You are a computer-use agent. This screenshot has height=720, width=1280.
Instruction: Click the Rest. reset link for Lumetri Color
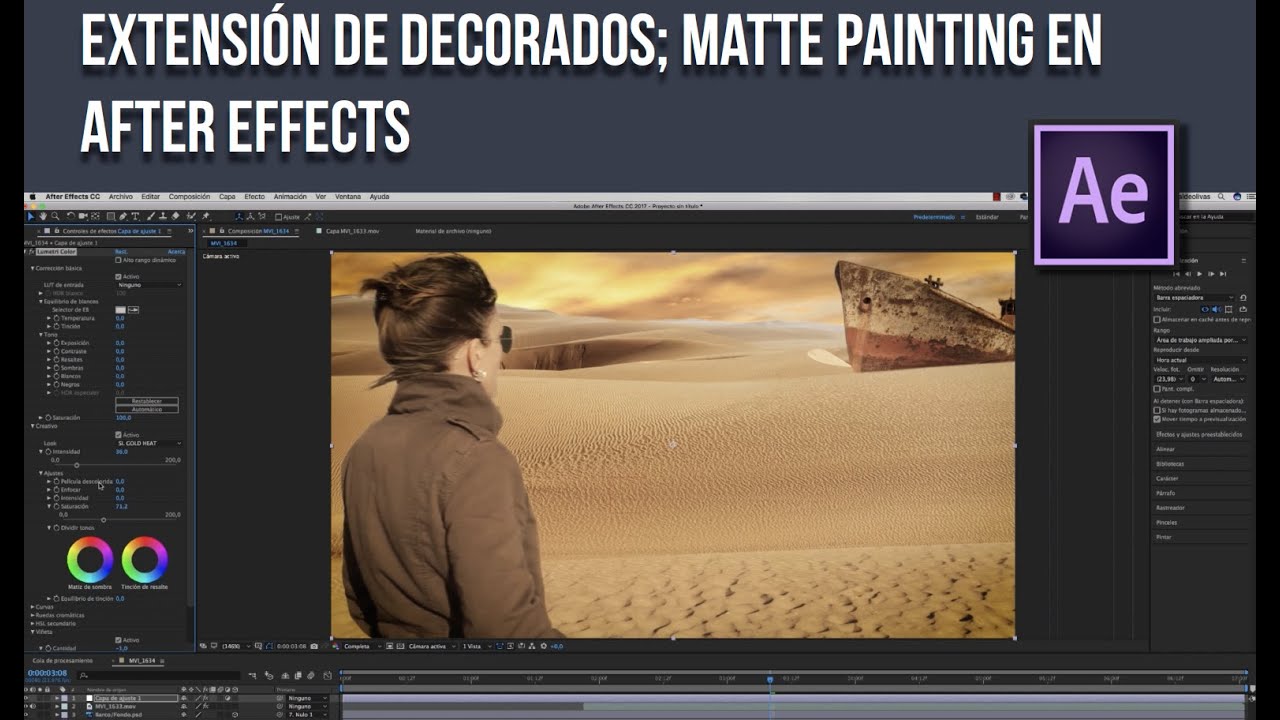point(121,252)
